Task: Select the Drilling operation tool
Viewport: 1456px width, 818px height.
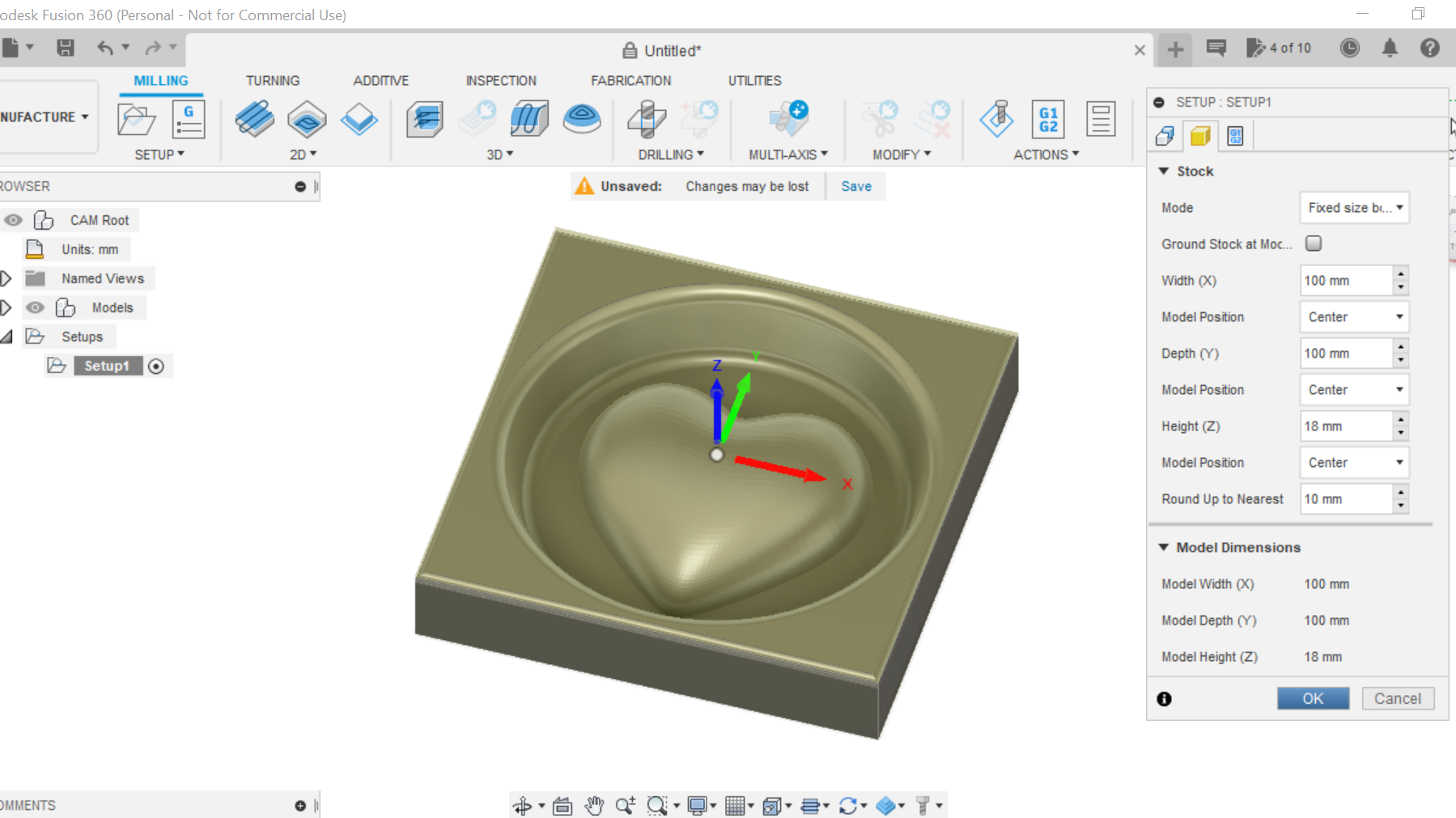Action: 645,119
